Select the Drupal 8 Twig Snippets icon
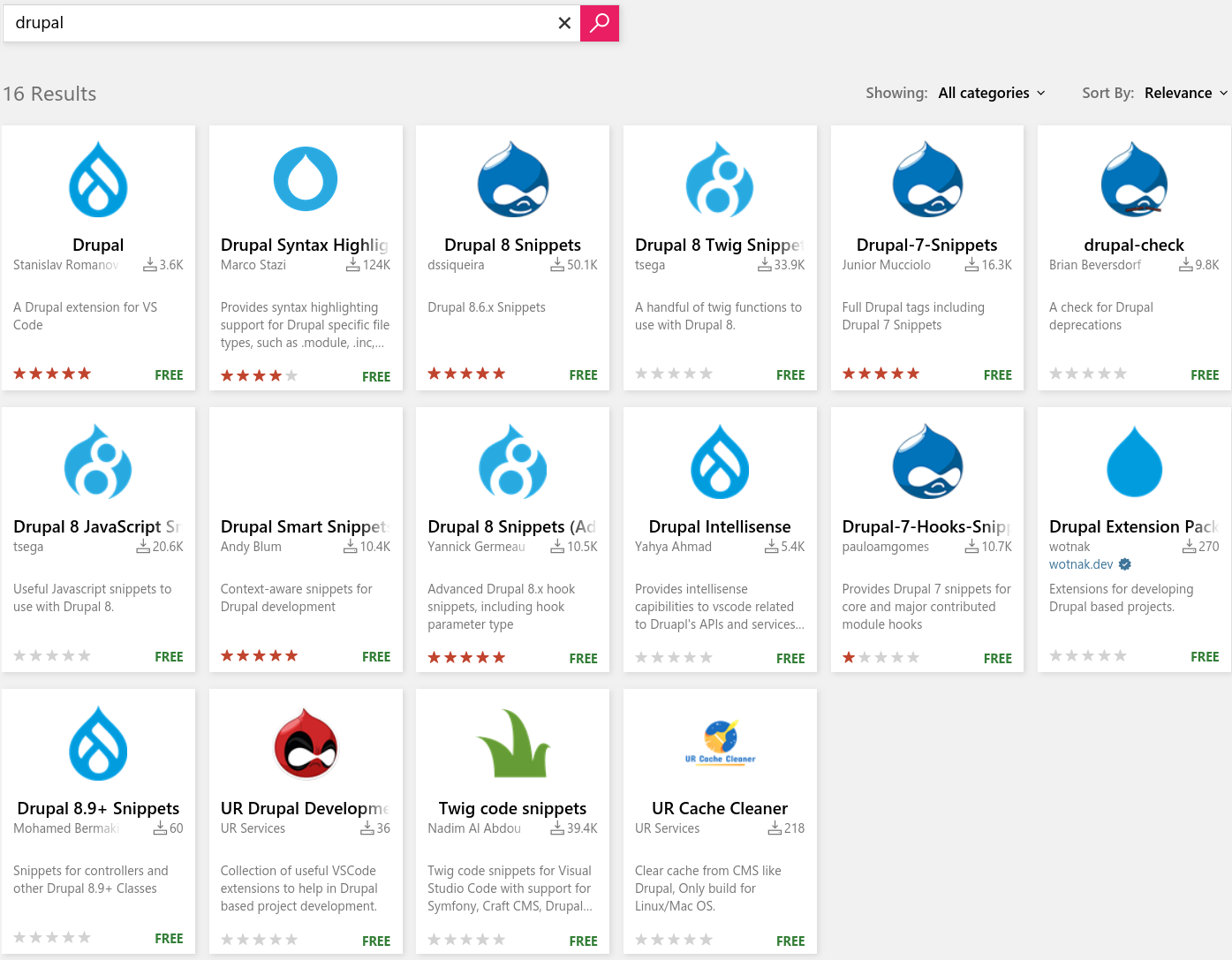 pyautogui.click(x=720, y=179)
